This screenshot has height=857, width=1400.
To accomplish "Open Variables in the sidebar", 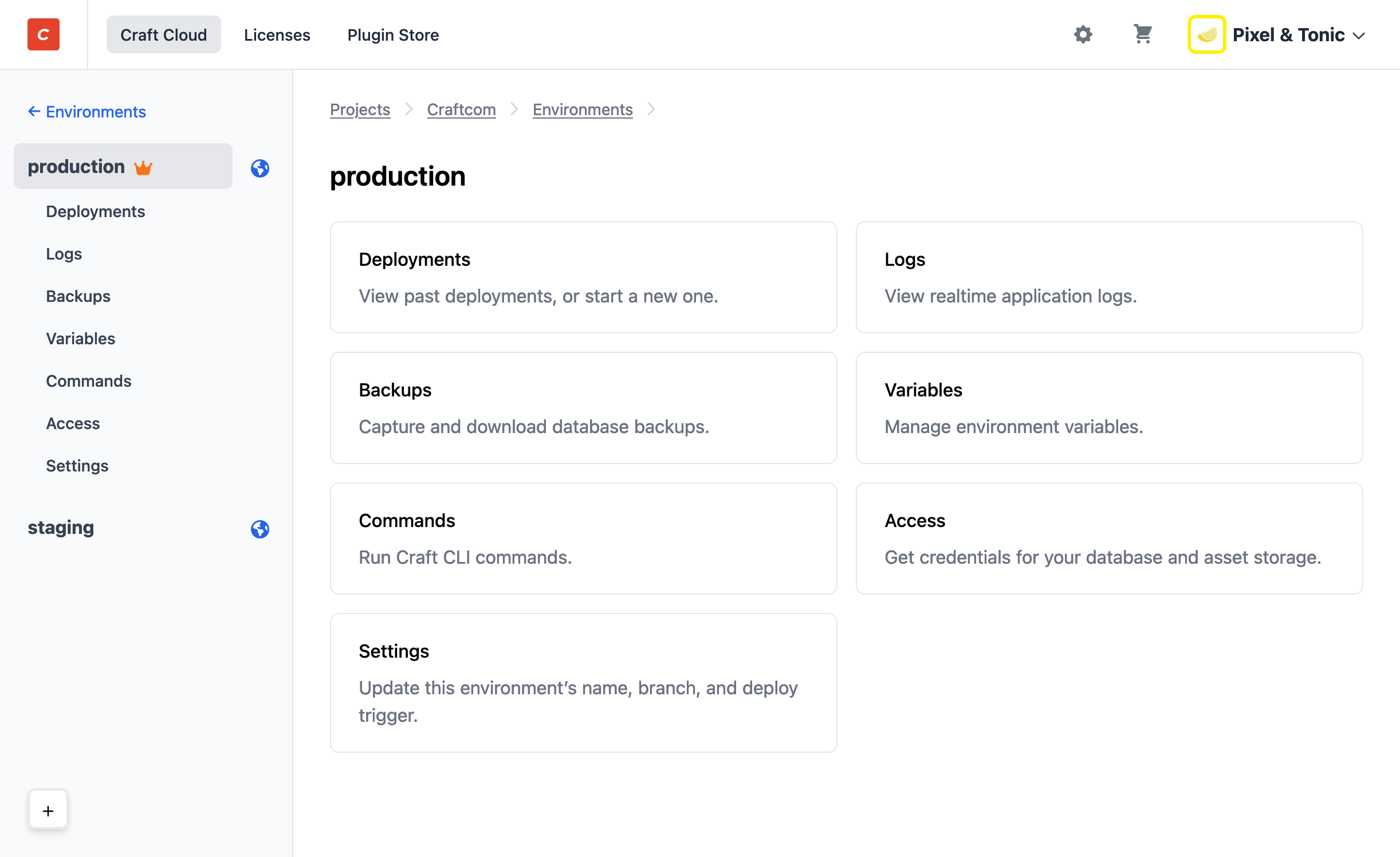I will coord(81,339).
